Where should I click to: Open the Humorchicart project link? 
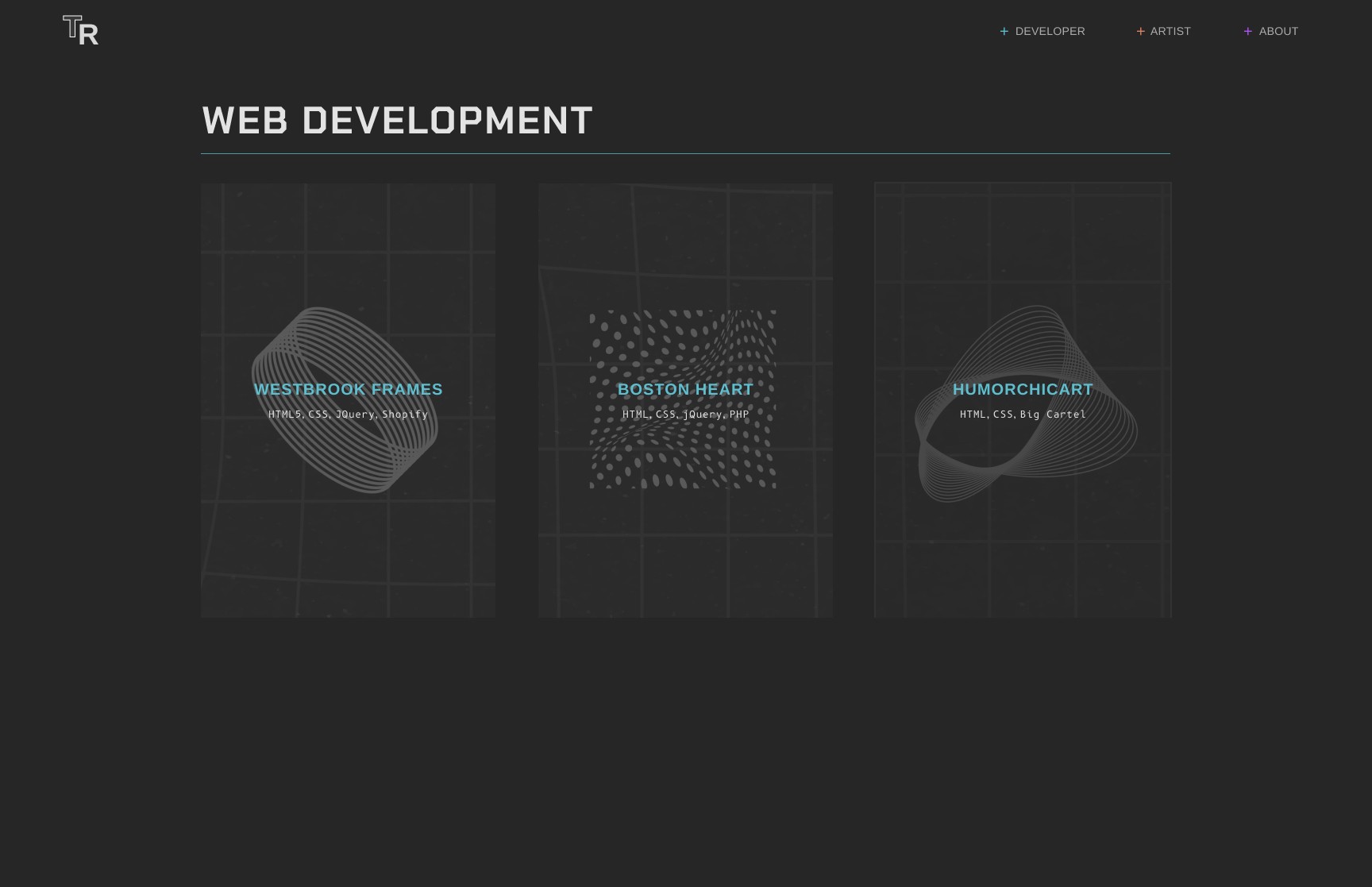point(1023,389)
